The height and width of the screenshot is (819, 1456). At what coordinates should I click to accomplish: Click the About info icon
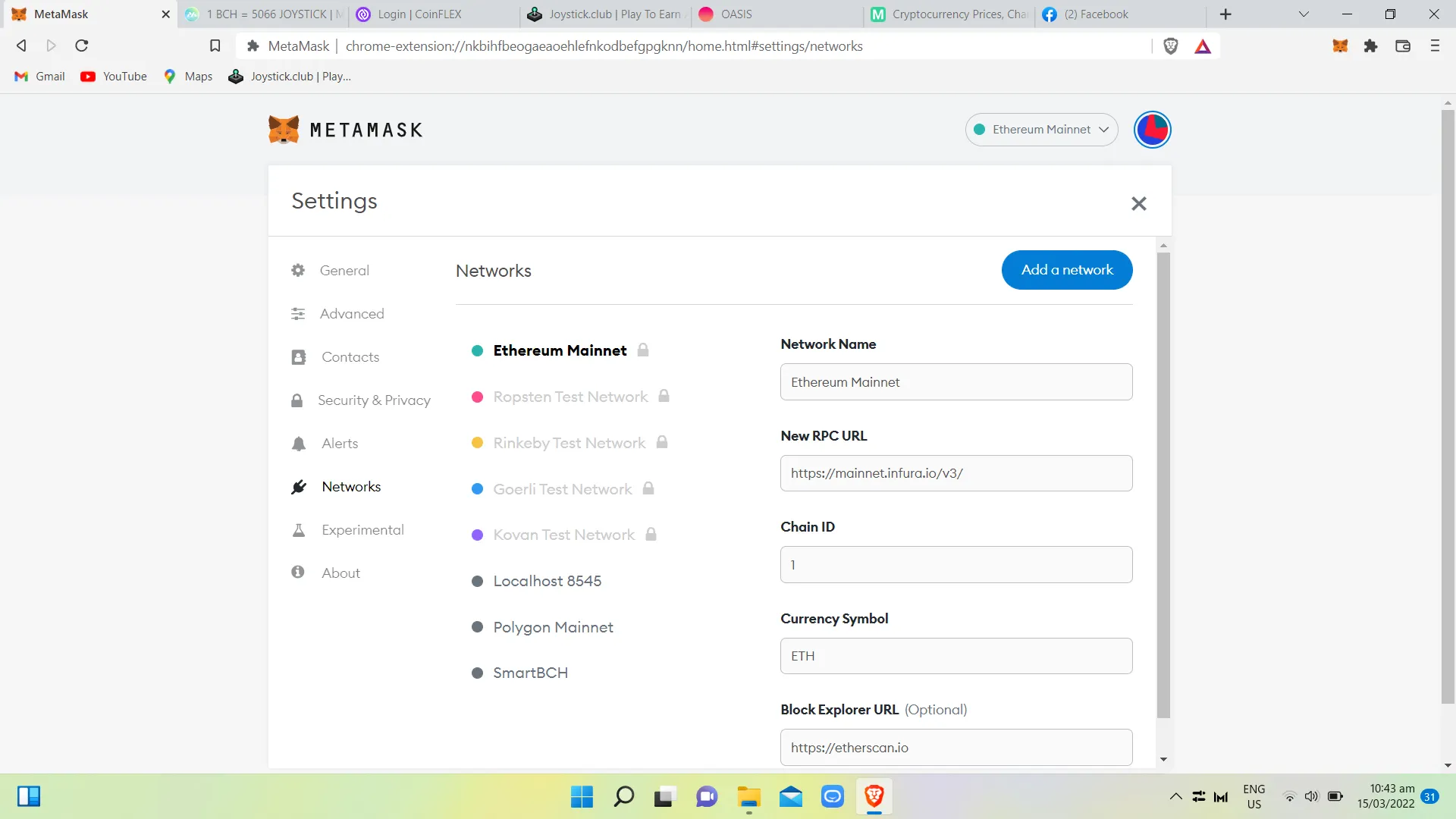point(298,572)
